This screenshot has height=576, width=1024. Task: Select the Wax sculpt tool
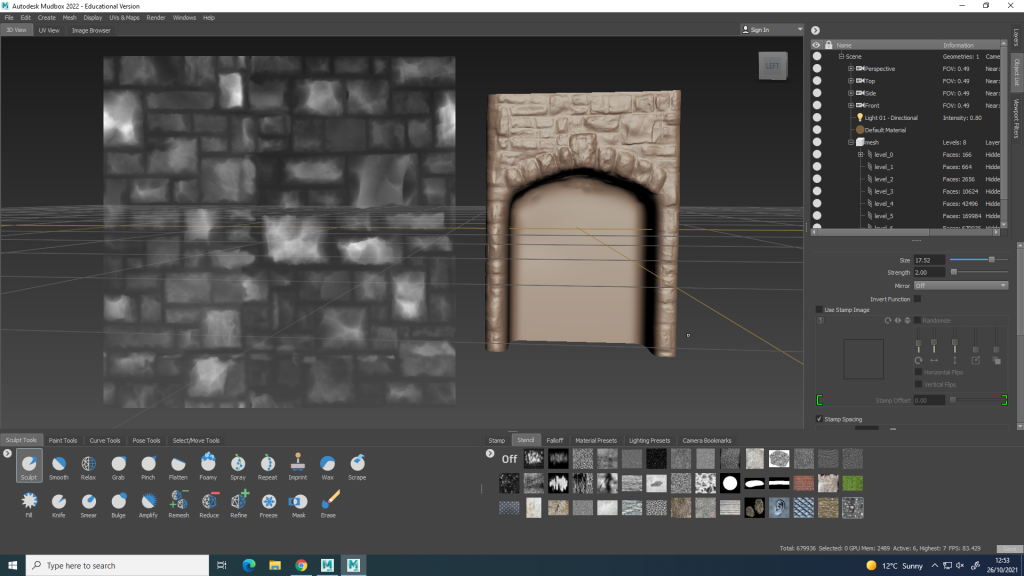tap(327, 464)
